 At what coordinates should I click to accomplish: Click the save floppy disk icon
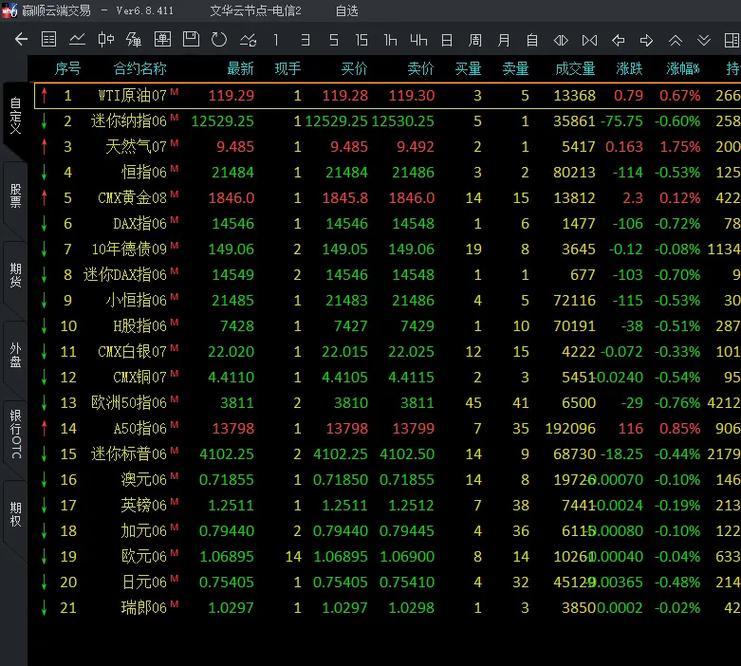(x=191, y=40)
